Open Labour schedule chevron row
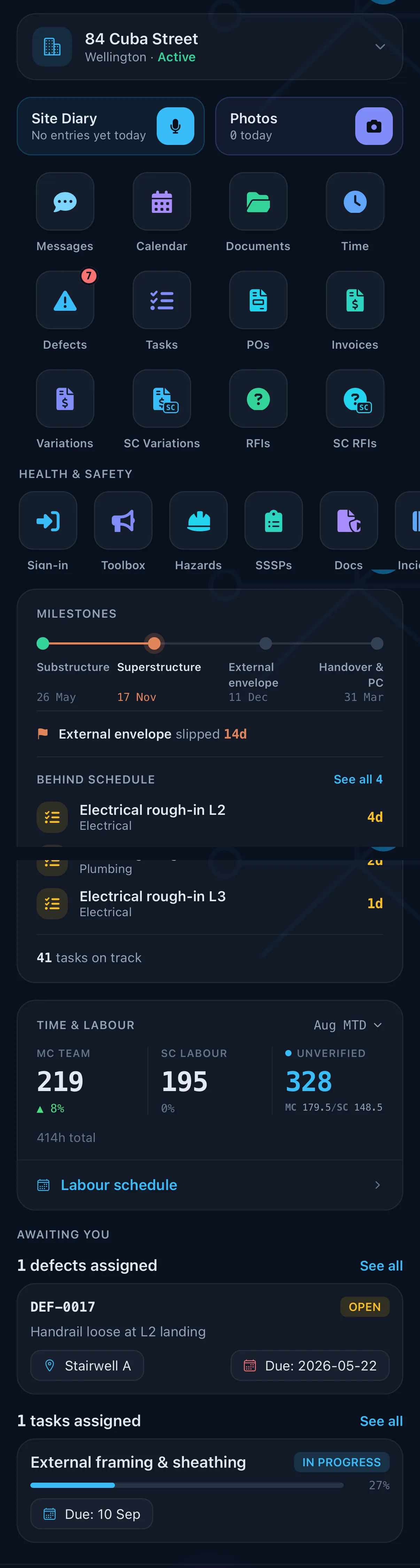420x1568 pixels. pos(210,1184)
